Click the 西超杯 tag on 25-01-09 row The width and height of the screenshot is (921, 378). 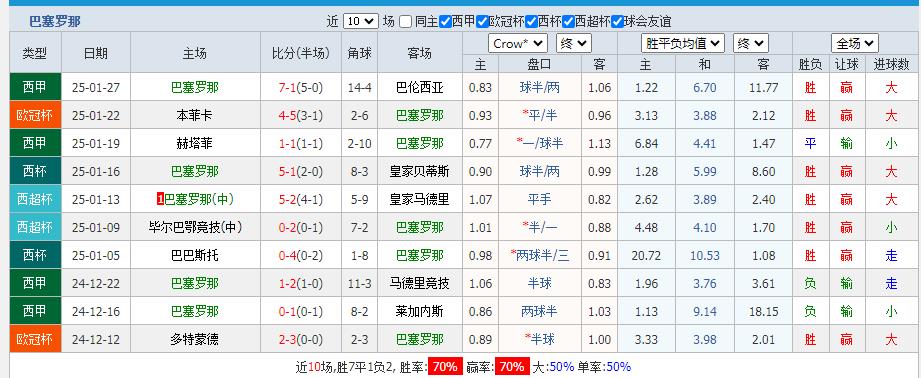35,227
